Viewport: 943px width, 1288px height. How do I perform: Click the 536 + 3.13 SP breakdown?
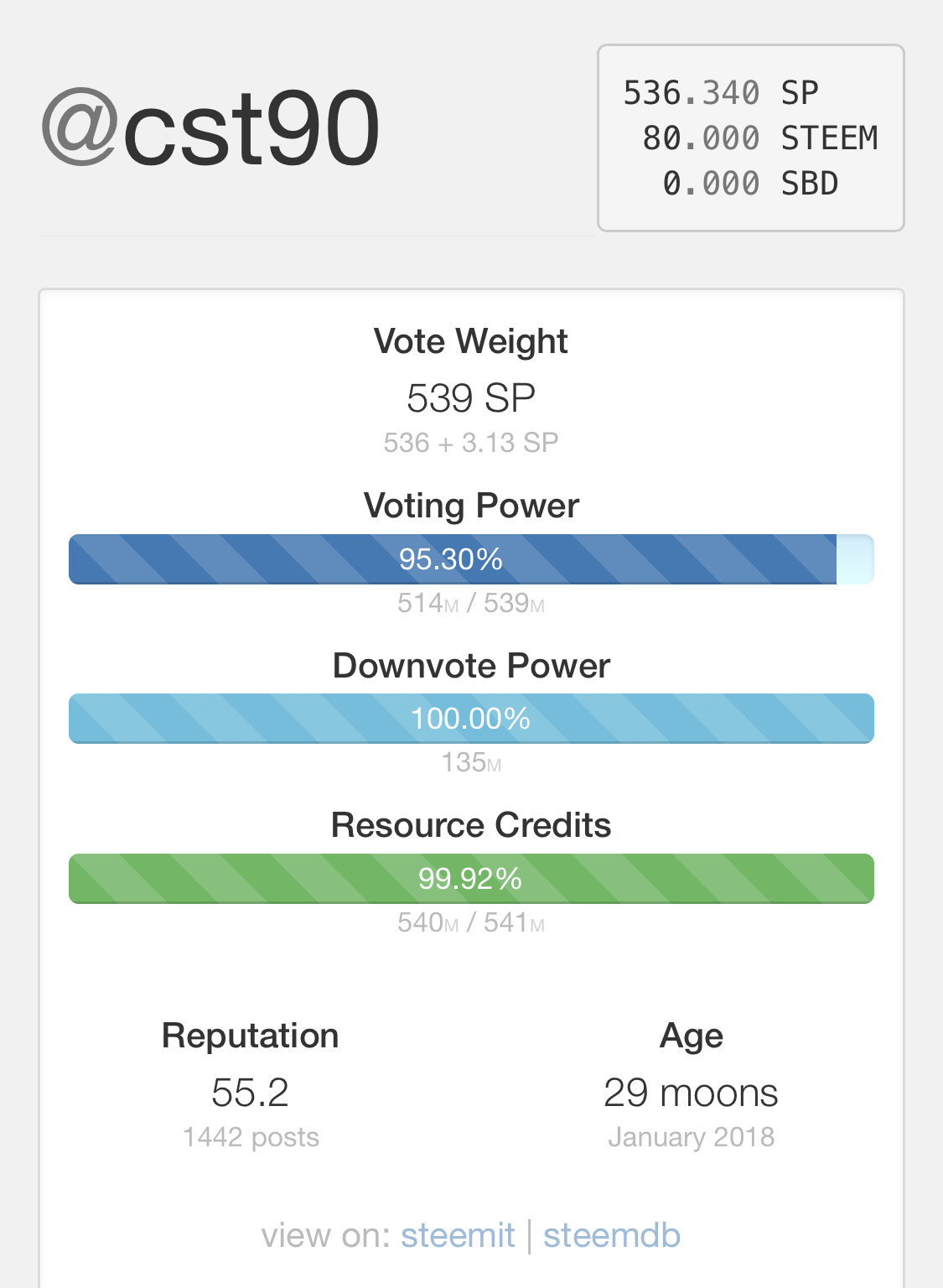471,443
